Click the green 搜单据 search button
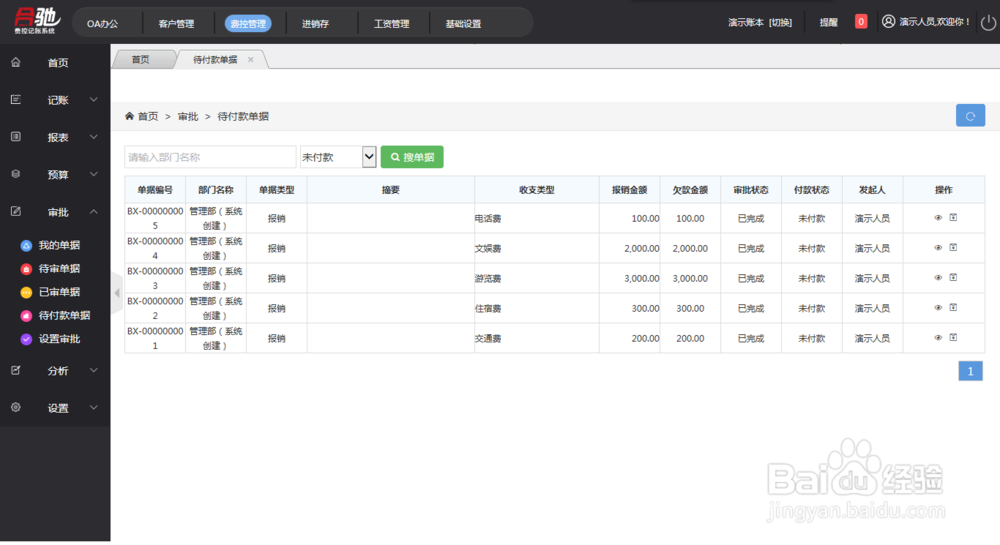The width and height of the screenshot is (1000, 545). click(412, 157)
